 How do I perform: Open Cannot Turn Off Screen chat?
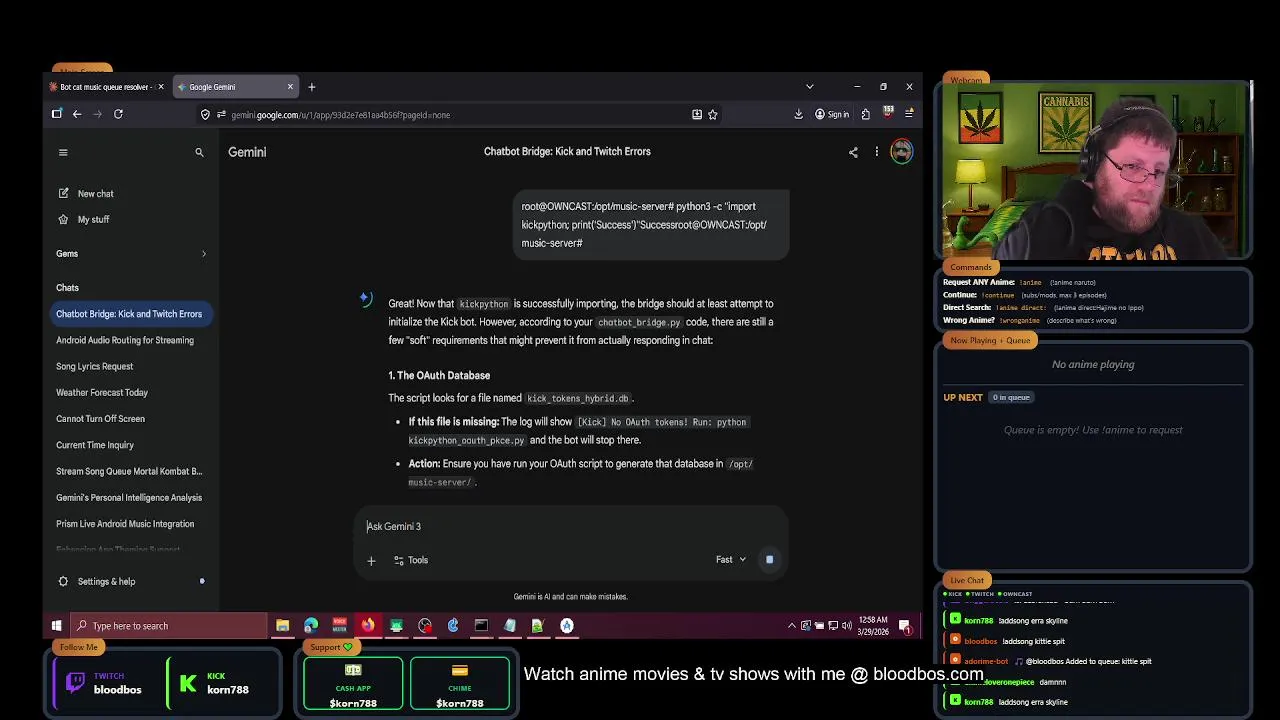(x=100, y=419)
